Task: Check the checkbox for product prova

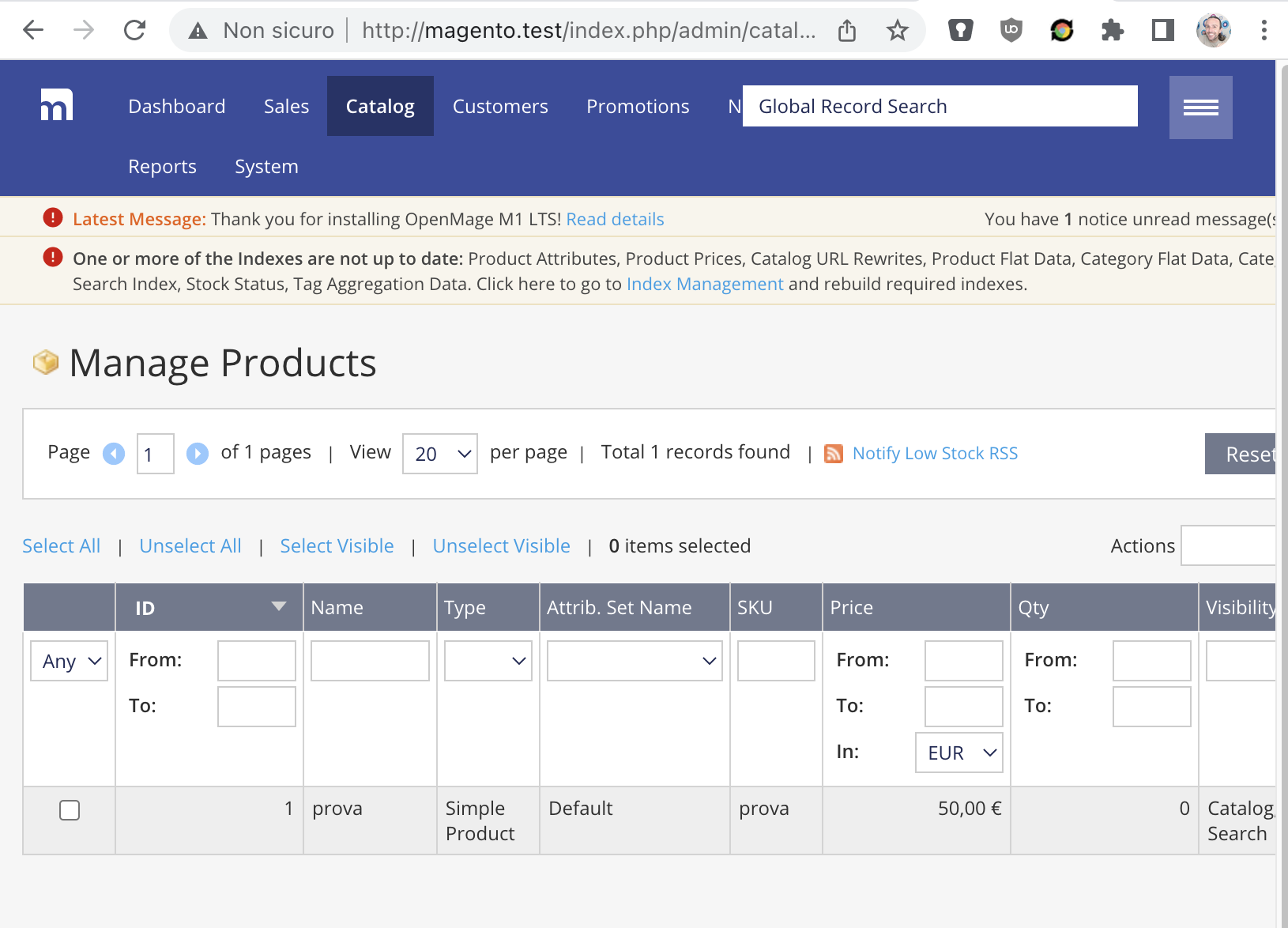Action: [x=70, y=810]
